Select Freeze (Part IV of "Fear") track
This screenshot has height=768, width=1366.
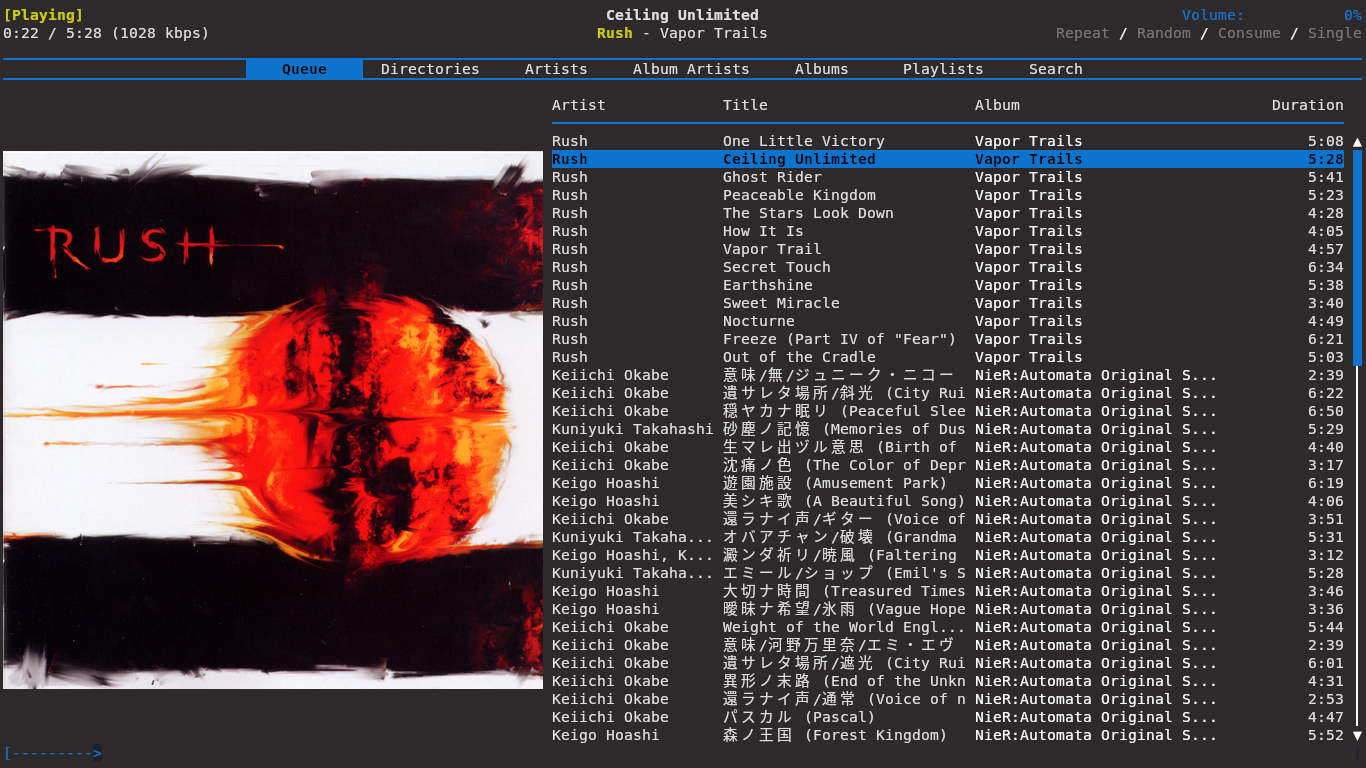[948, 339]
